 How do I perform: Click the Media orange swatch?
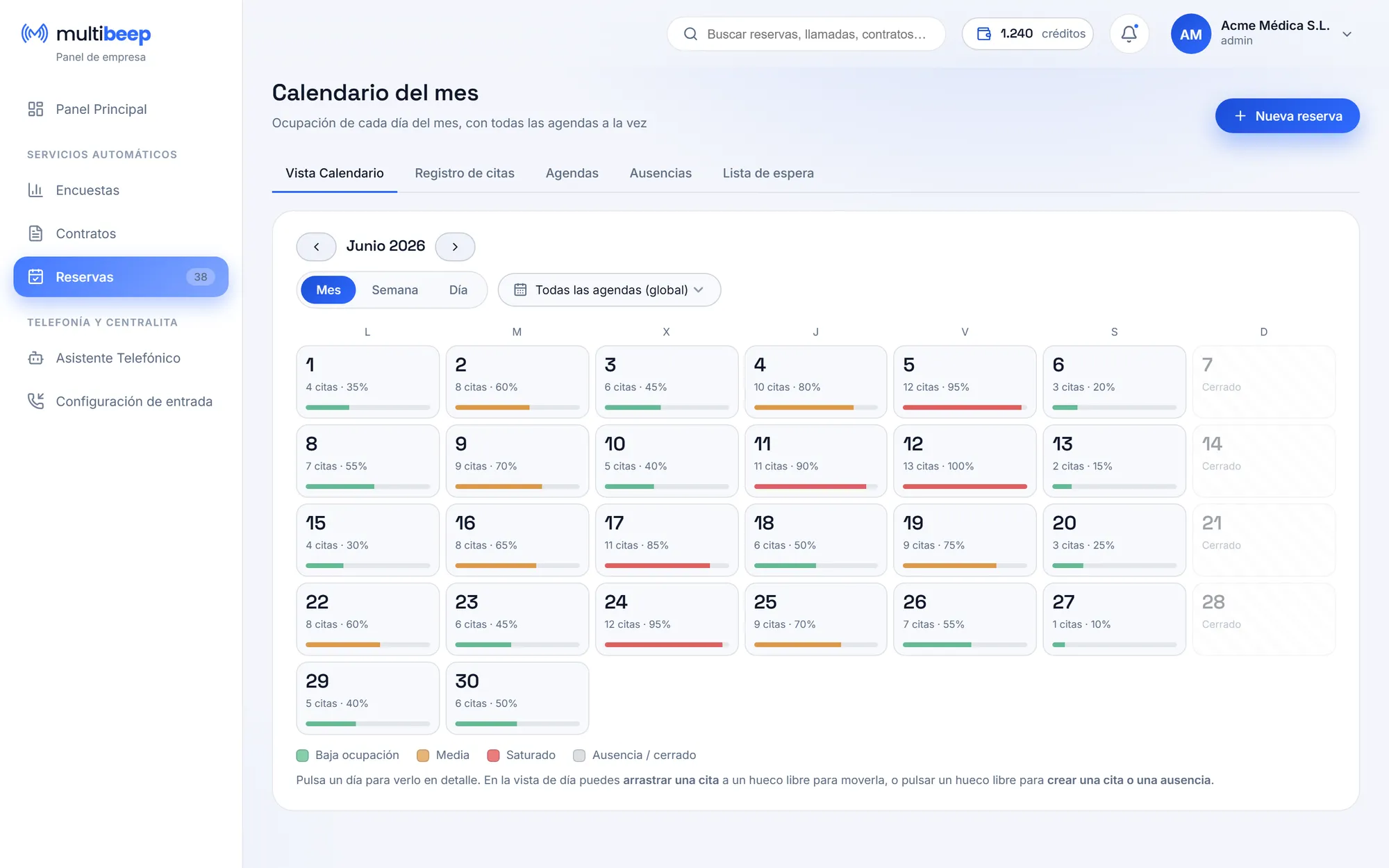tap(422, 756)
